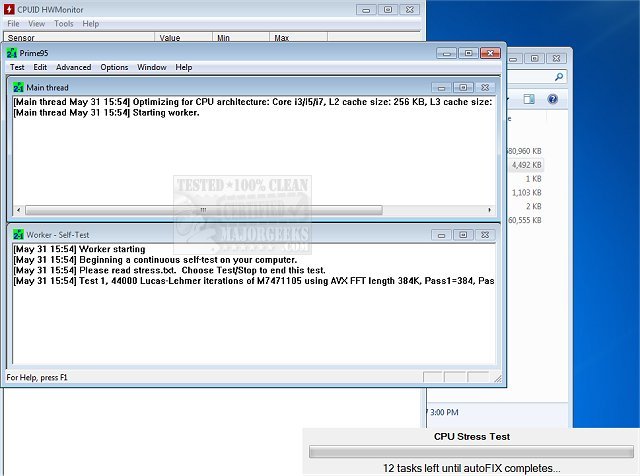Image resolution: width=640 pixels, height=476 pixels.
Task: Maximize the Prime95 main window
Action: [x=469, y=53]
